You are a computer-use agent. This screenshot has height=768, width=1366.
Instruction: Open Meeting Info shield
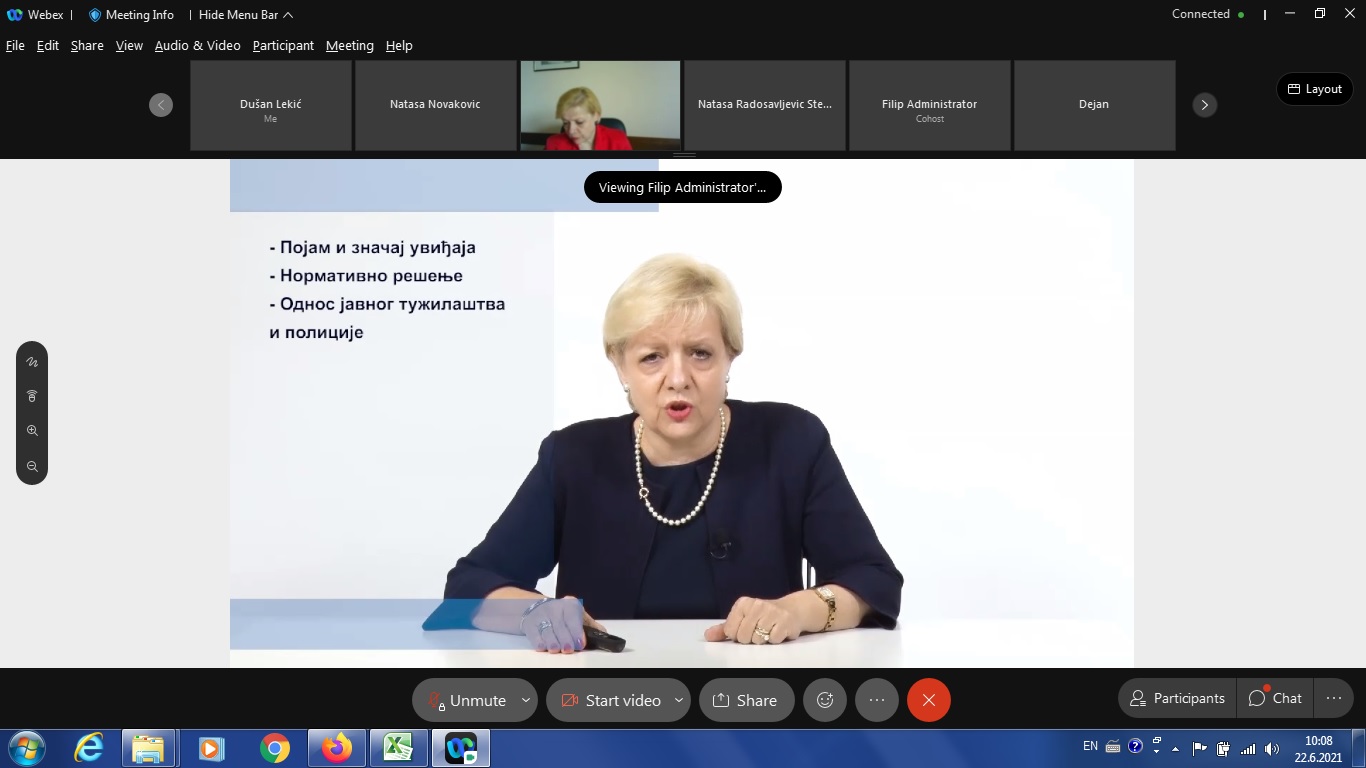pos(131,15)
